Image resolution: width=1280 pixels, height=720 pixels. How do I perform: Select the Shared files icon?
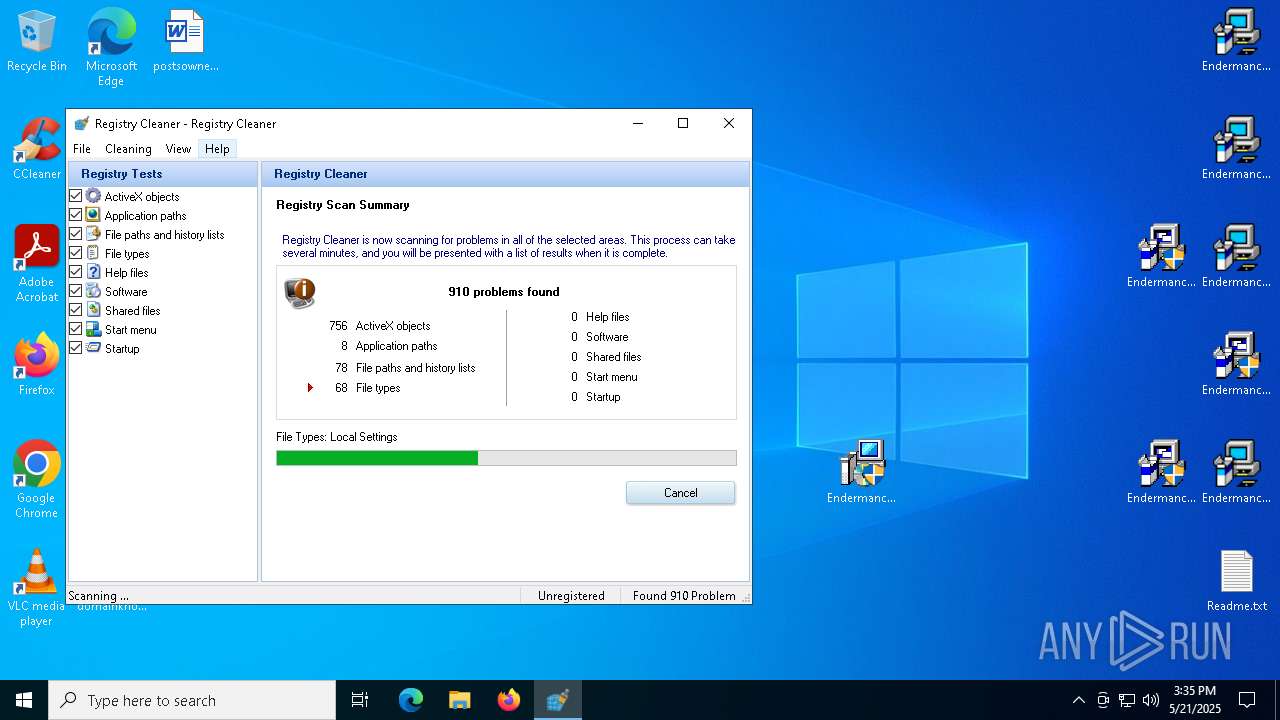point(93,310)
